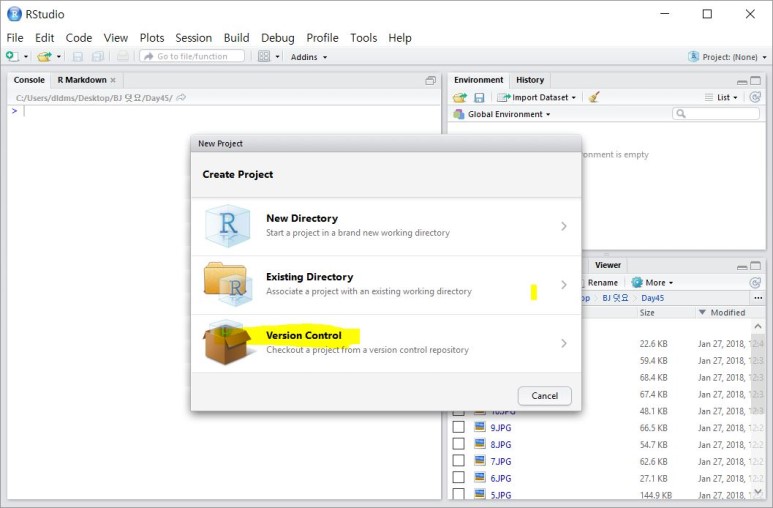
Task: Check the checkbox for 6.JPG
Action: [458, 477]
